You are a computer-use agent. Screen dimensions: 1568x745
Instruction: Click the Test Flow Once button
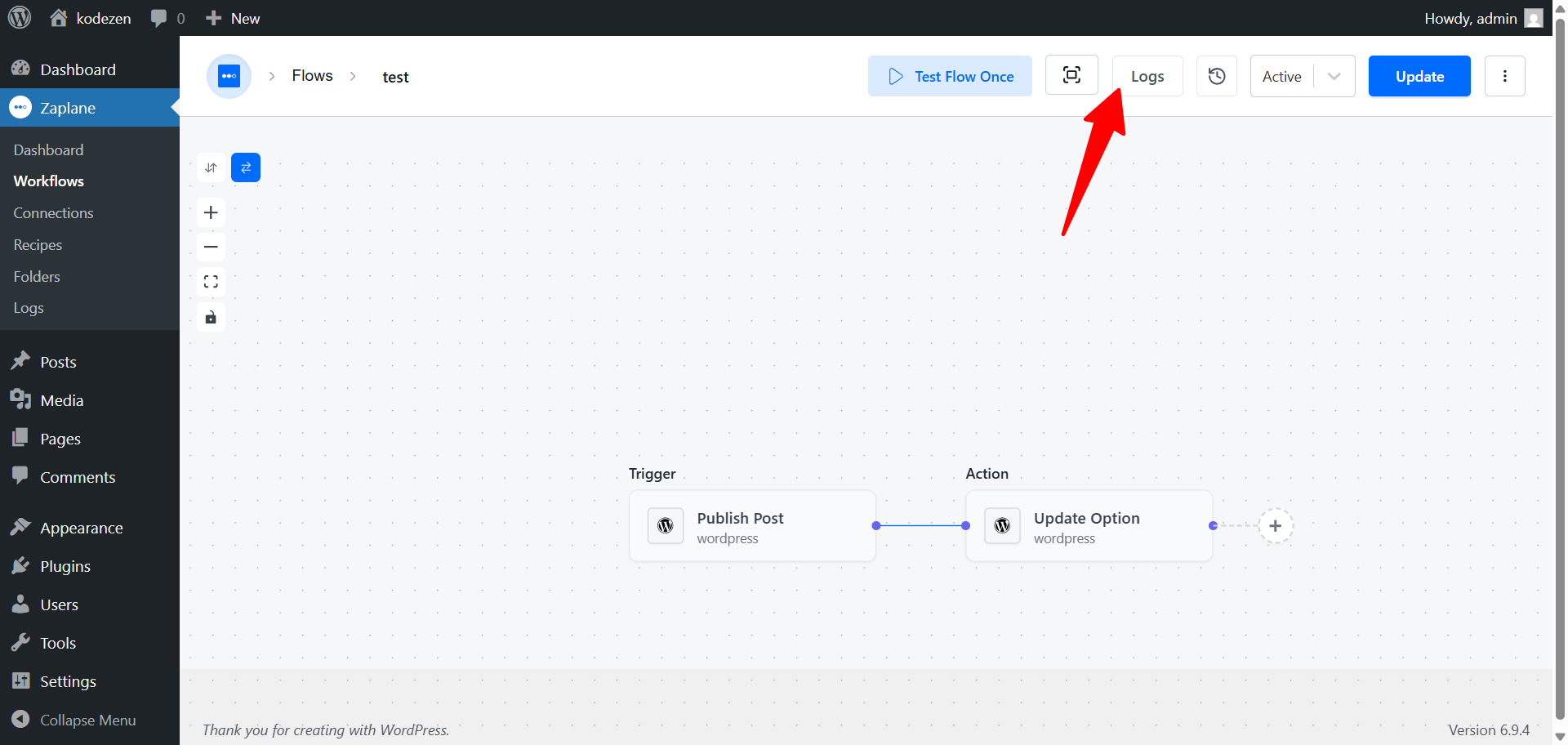[x=950, y=76]
